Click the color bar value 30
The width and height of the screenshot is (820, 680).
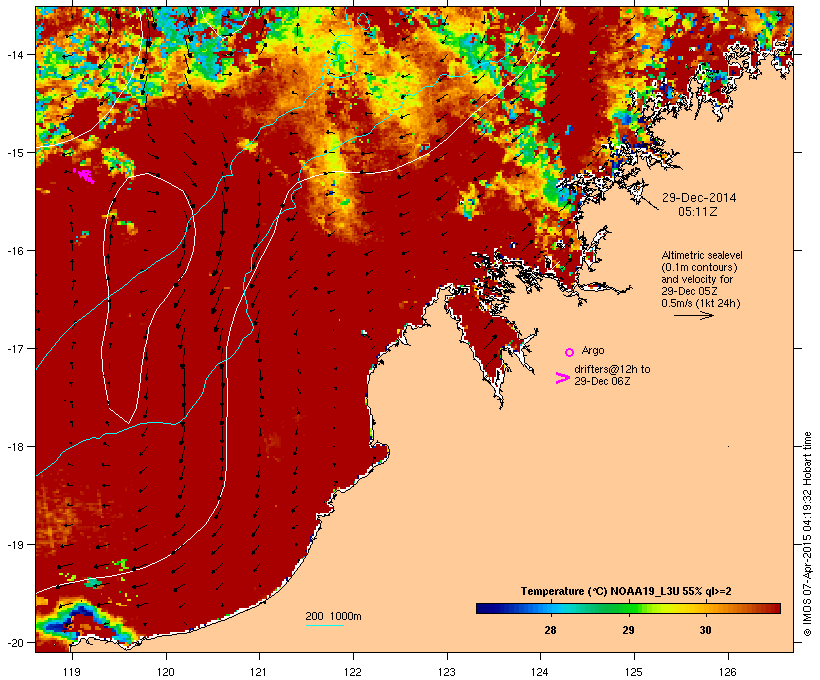point(705,630)
